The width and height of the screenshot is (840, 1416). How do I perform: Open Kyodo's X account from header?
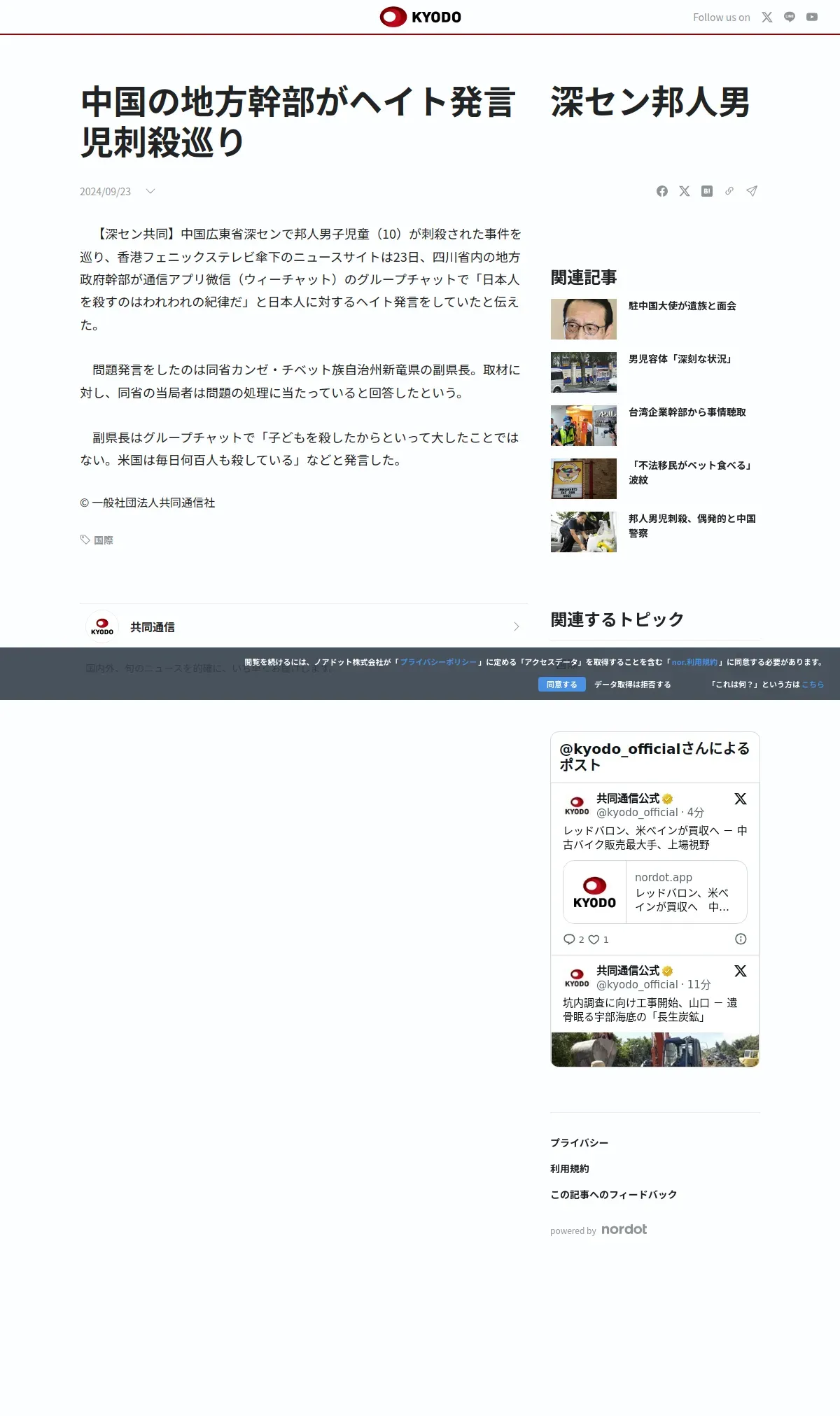pyautogui.click(x=767, y=17)
